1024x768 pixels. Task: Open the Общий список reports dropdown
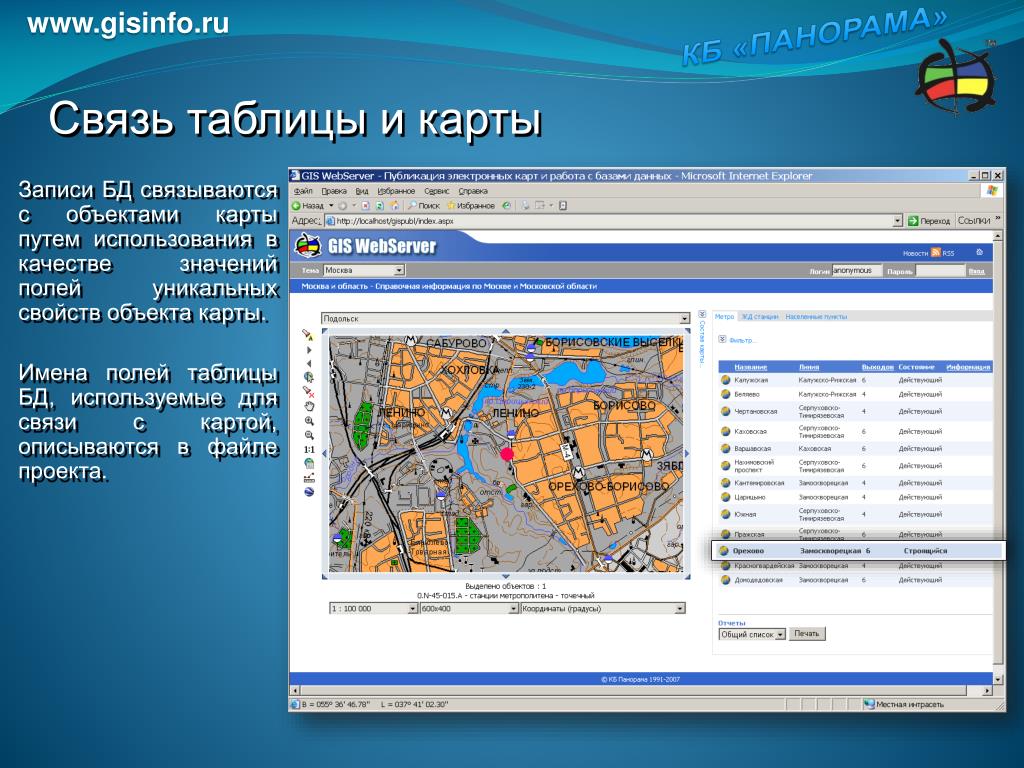point(752,634)
